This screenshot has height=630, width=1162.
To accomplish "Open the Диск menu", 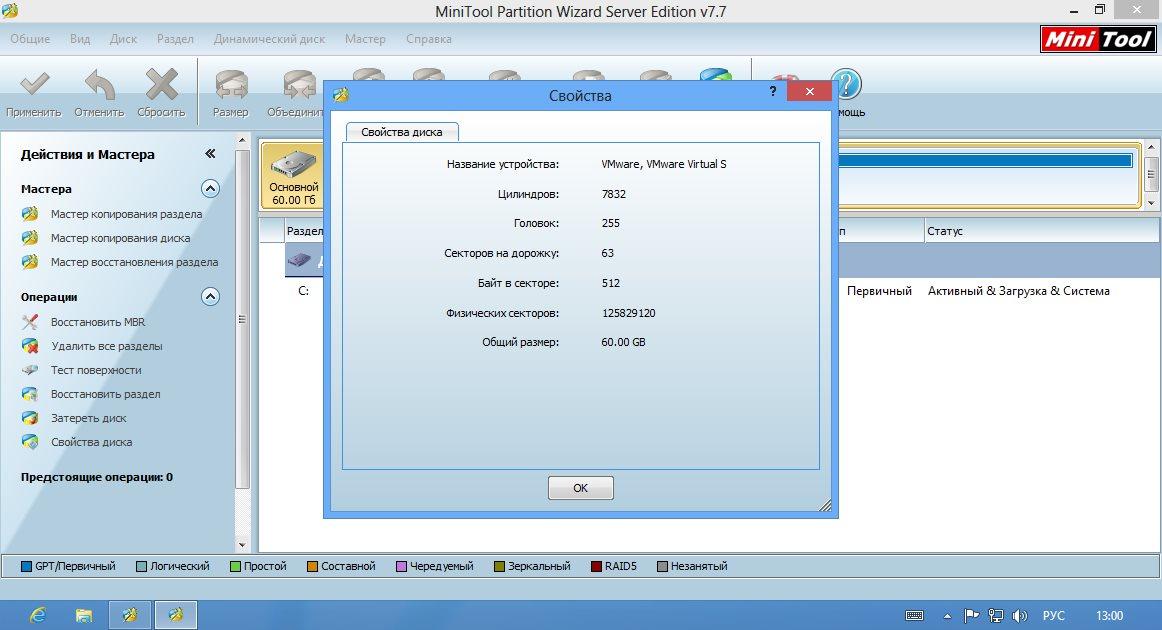I will click(x=123, y=39).
